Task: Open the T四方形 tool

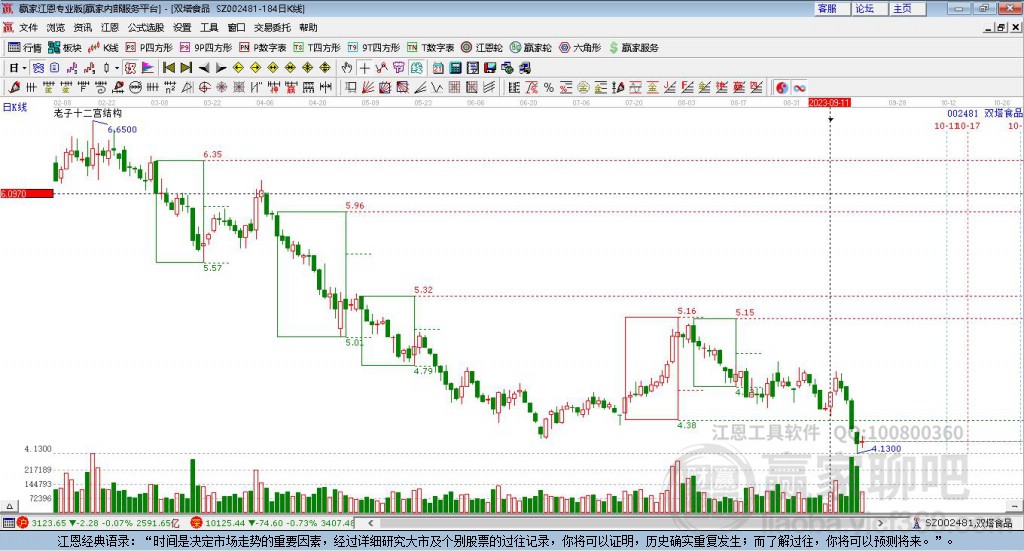Action: pos(317,48)
